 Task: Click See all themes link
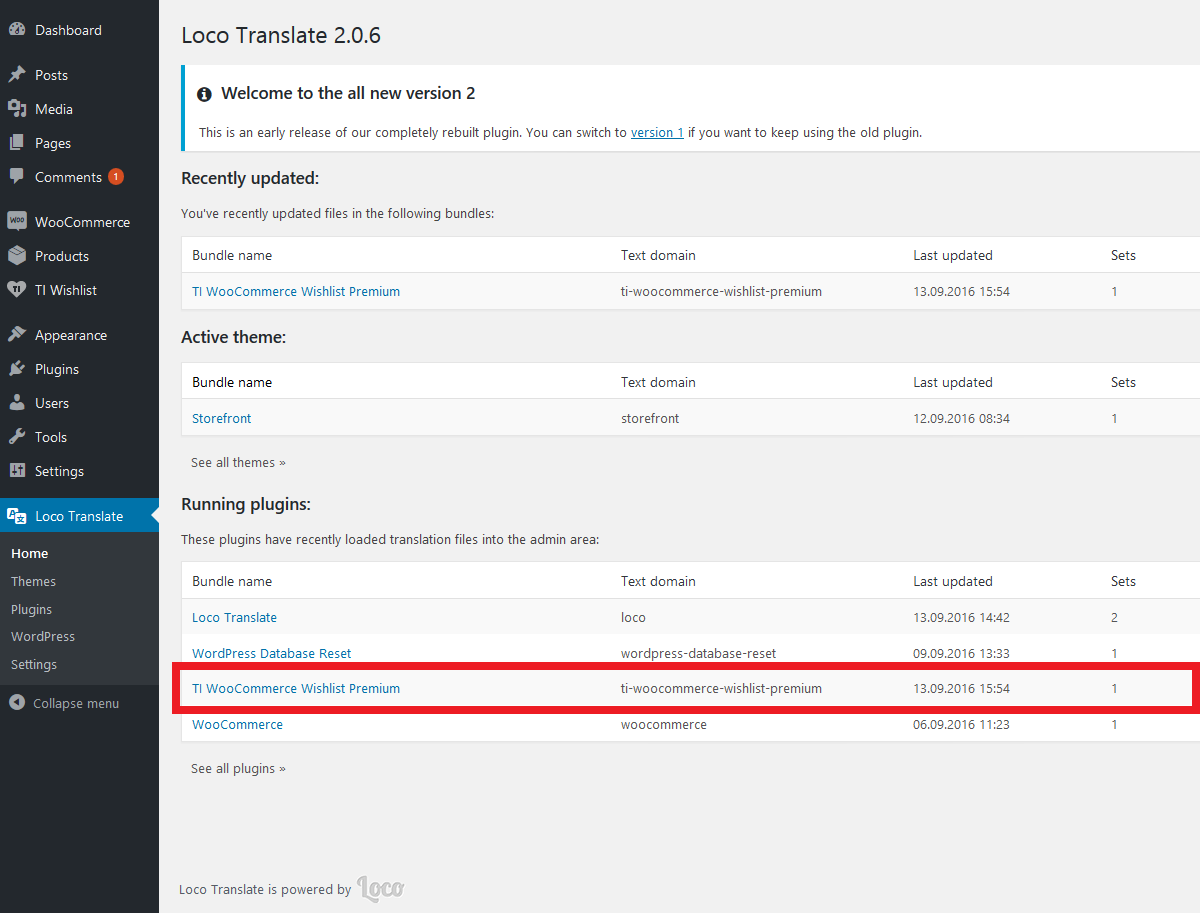pyautogui.click(x=238, y=462)
